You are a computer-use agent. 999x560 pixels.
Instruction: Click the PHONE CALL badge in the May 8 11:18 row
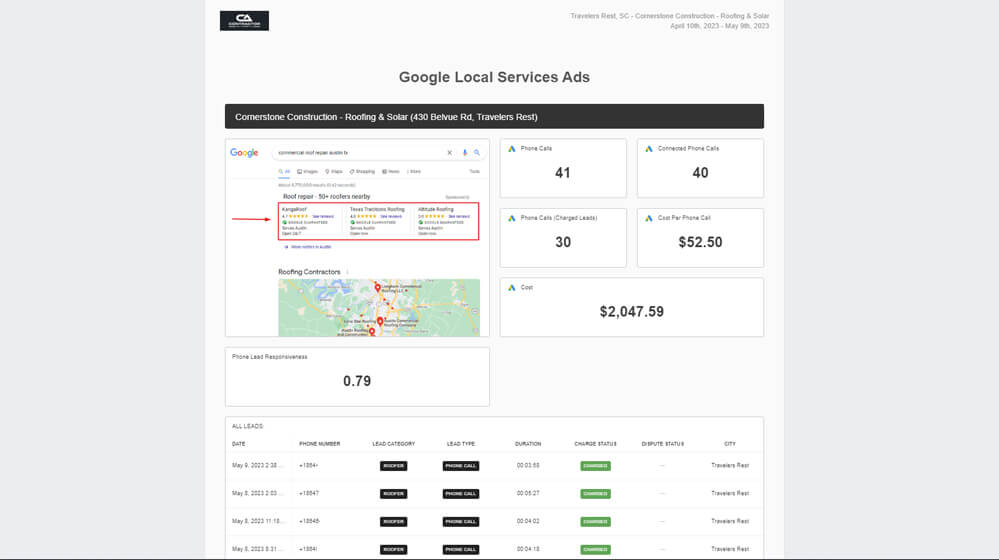[x=461, y=522]
